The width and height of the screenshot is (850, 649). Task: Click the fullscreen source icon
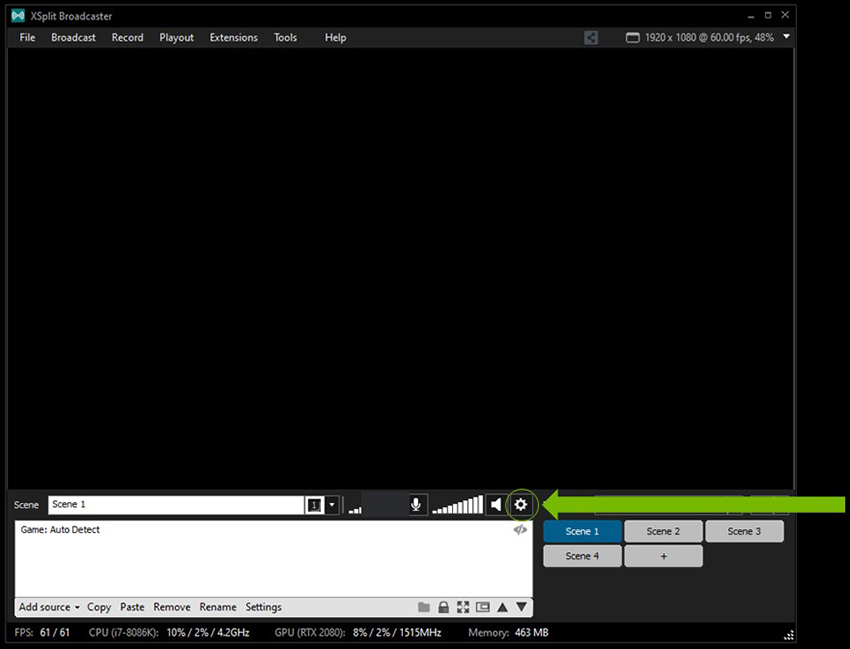463,607
